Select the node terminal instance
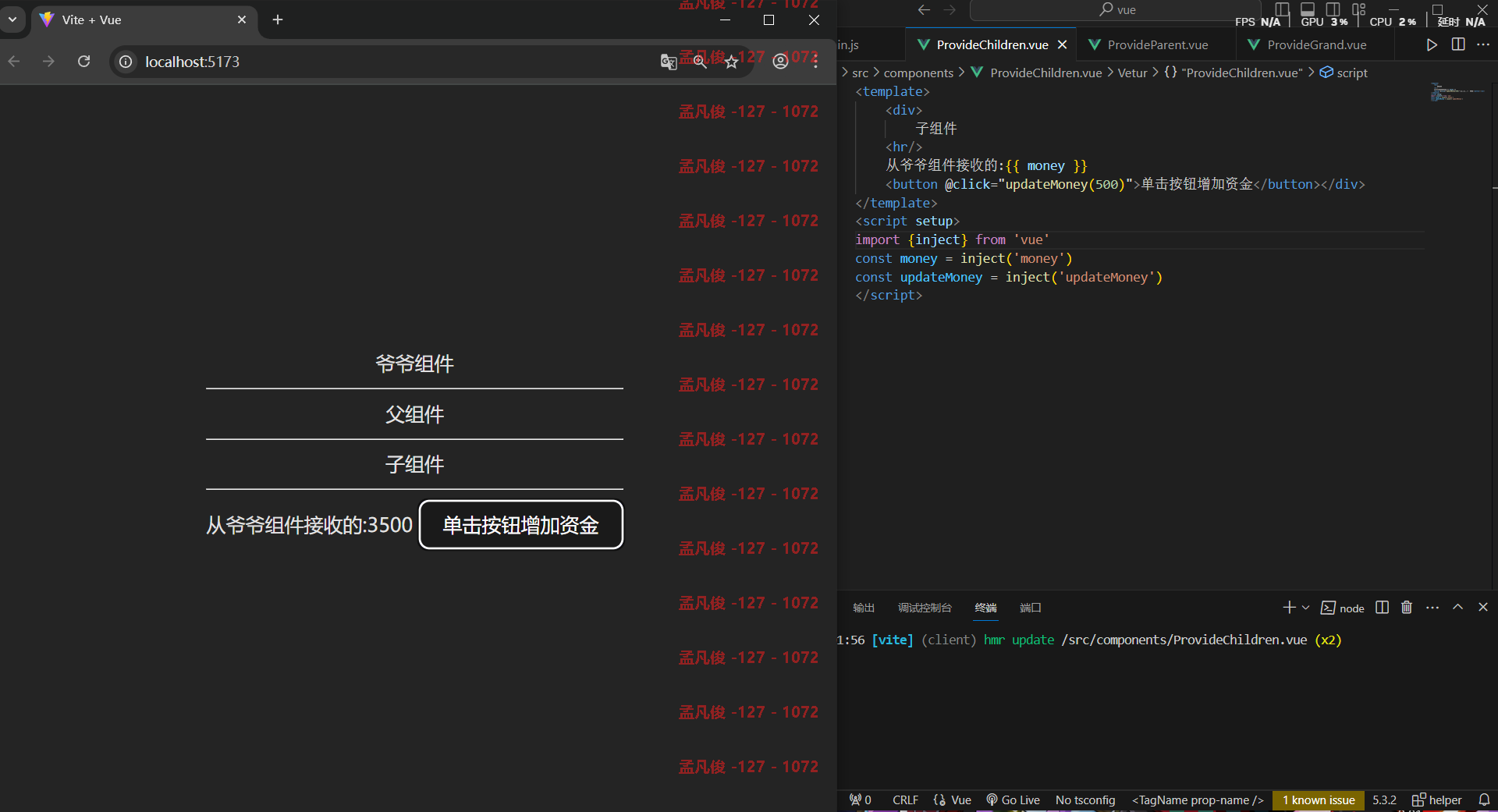The height and width of the screenshot is (812, 1498). pos(1343,608)
